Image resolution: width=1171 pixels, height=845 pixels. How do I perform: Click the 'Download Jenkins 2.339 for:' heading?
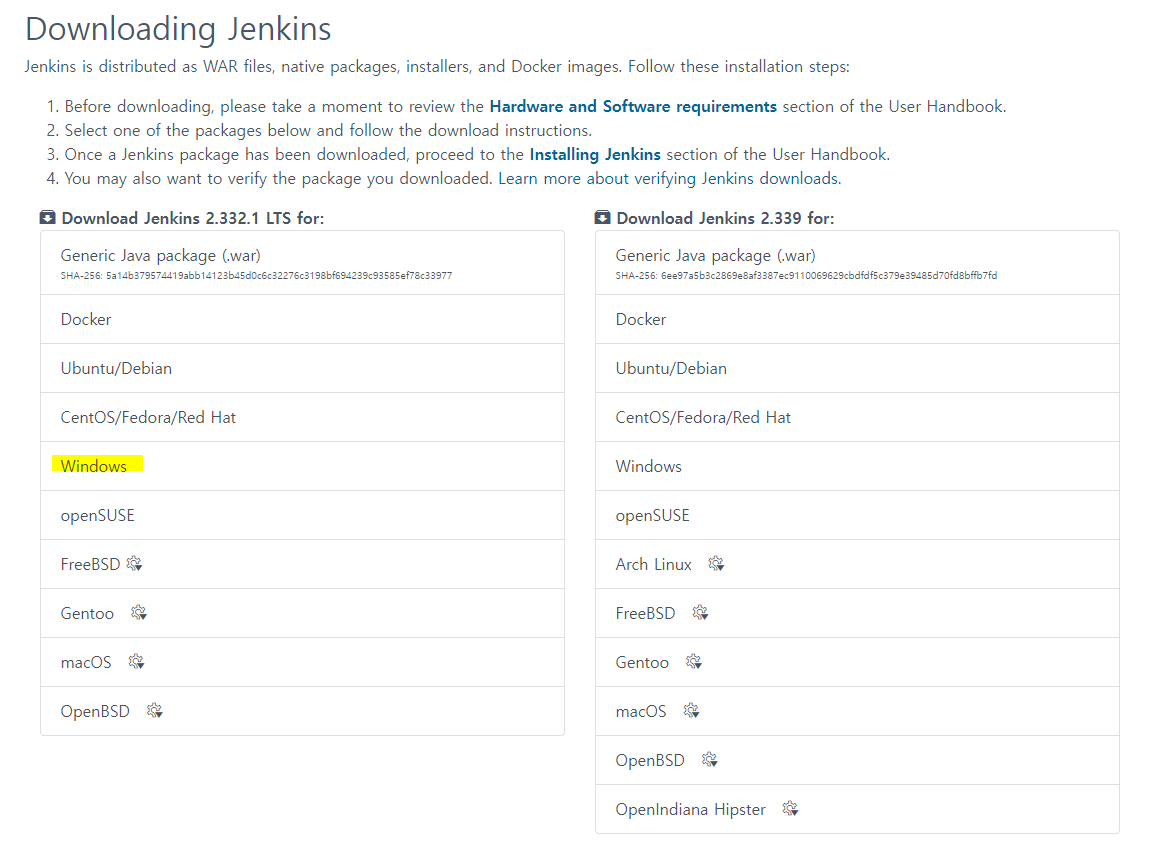click(725, 218)
